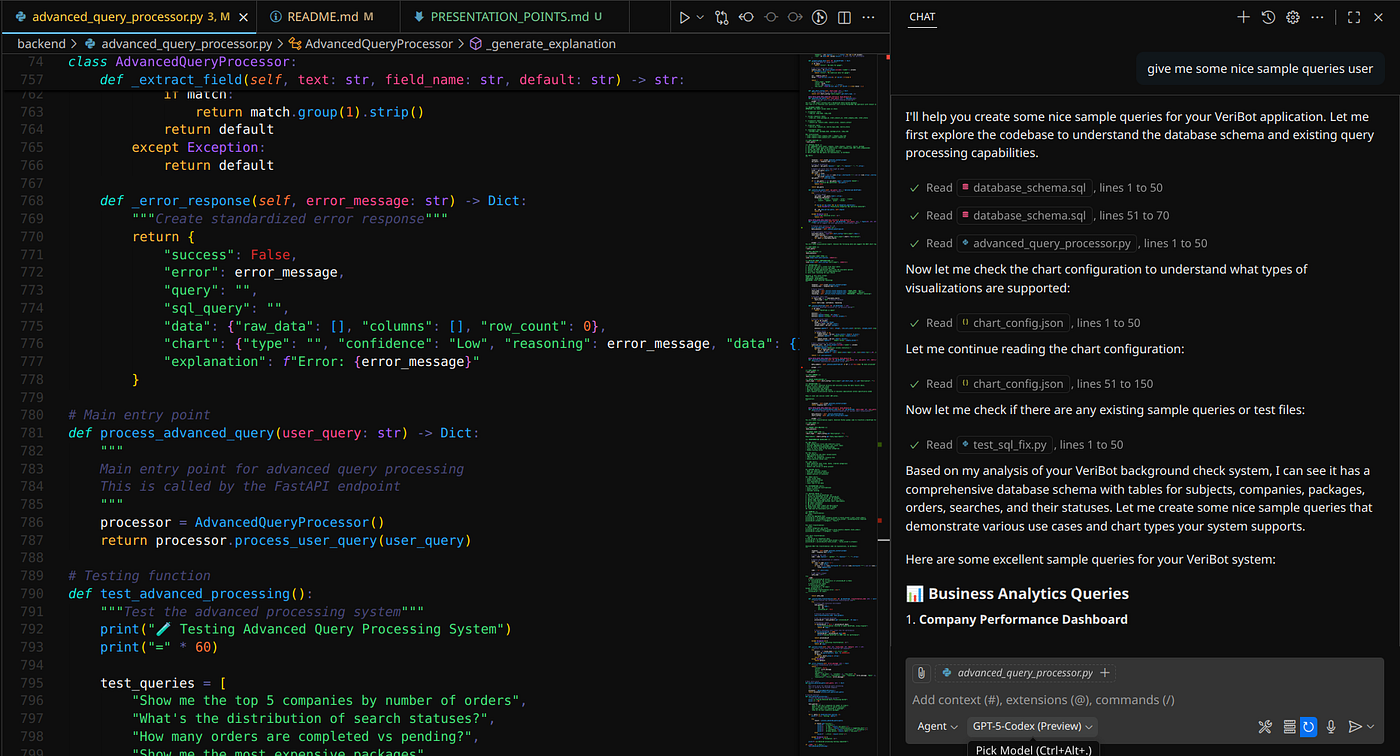Toggle the microphone voice input
The image size is (1400, 756).
(x=1331, y=727)
